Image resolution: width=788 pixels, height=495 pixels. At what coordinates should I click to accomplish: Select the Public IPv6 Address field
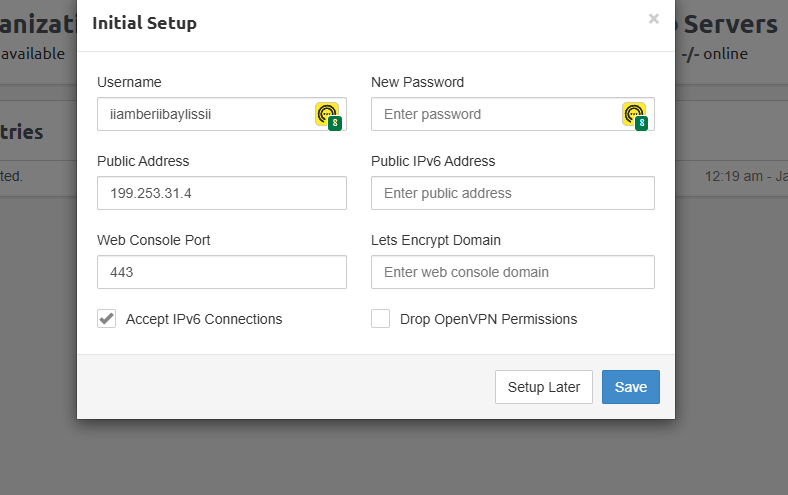[512, 193]
